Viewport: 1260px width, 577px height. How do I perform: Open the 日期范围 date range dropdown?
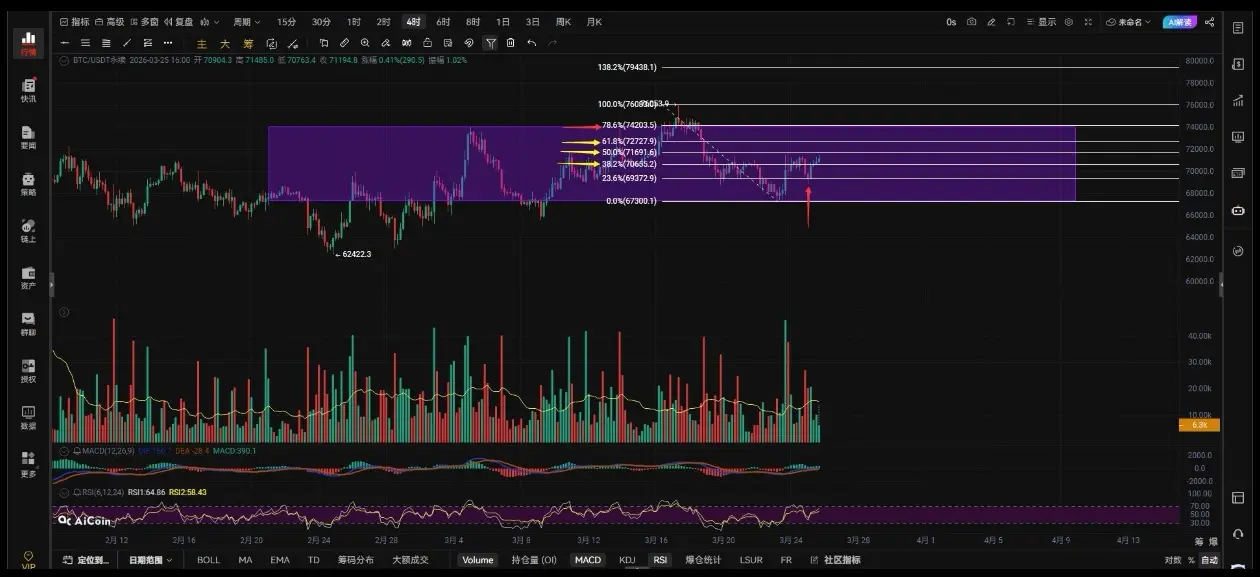pos(150,560)
